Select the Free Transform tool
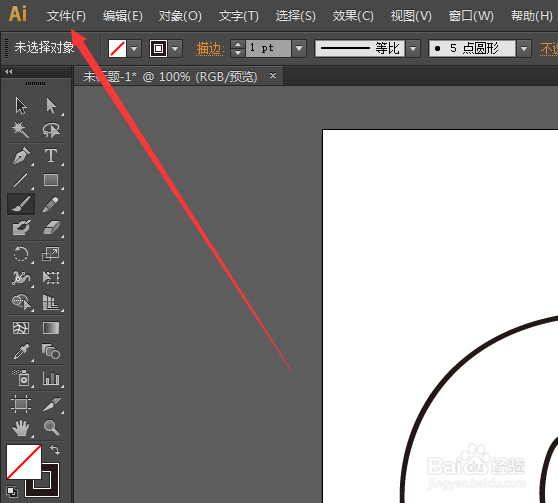 51,278
